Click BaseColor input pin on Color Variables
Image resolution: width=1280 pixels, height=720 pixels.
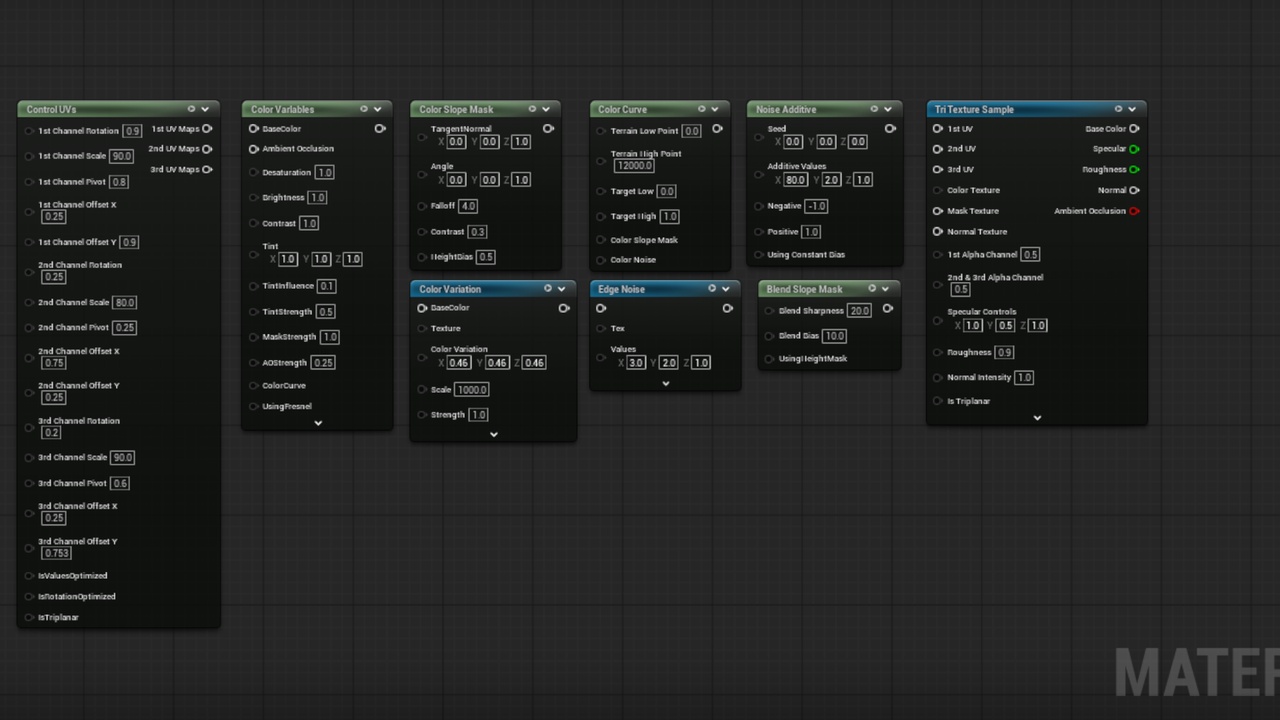coord(254,129)
